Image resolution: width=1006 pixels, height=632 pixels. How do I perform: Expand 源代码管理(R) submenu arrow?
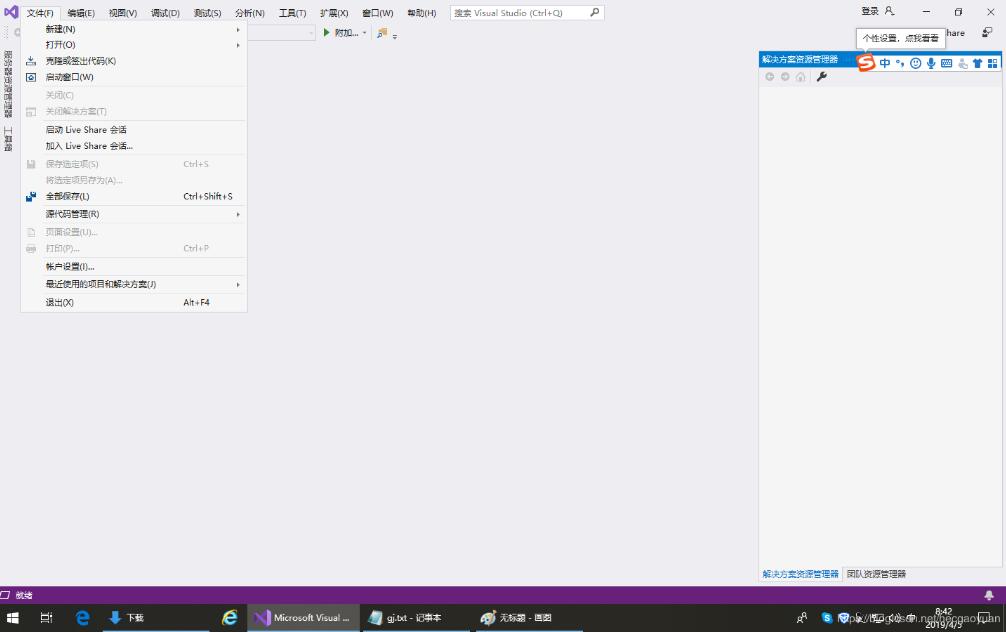pyautogui.click(x=238, y=214)
